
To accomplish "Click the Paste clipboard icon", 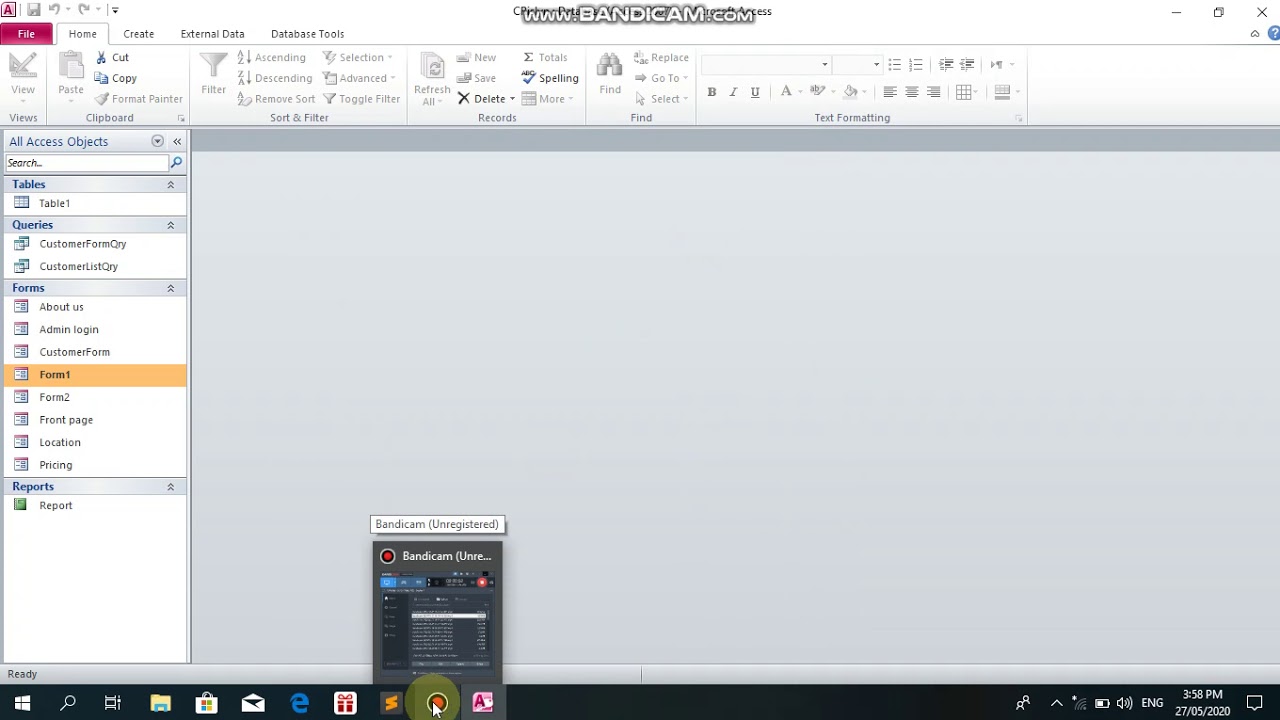I will pyautogui.click(x=71, y=66).
